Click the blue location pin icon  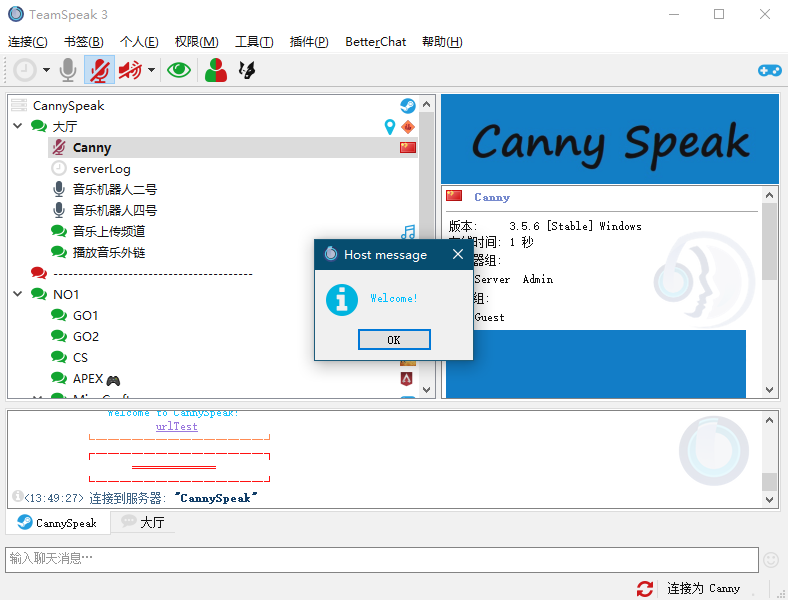(x=389, y=127)
